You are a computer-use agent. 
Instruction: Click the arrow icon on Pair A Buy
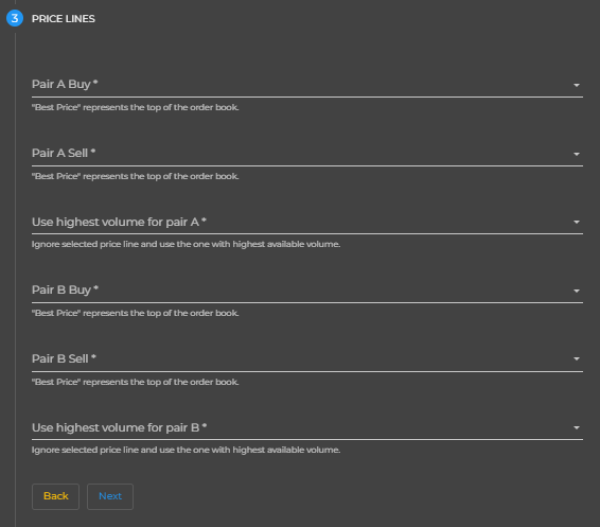pyautogui.click(x=576, y=85)
